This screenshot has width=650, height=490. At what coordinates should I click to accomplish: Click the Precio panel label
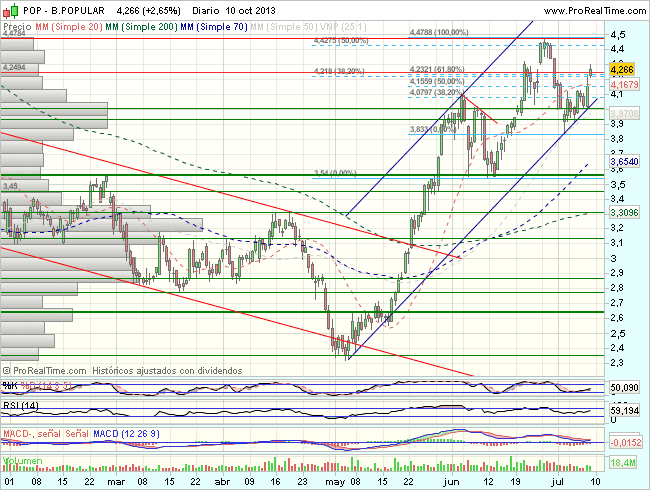tap(16, 24)
